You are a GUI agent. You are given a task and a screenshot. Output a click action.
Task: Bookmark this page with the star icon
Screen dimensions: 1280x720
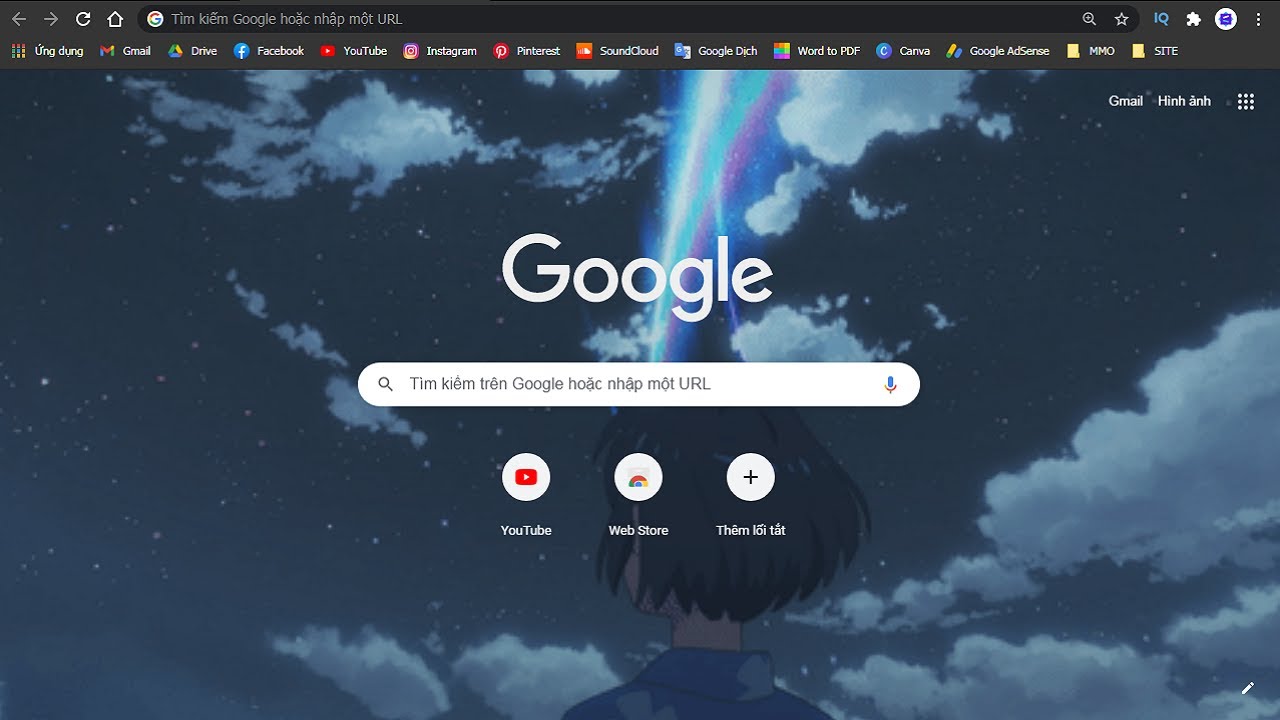[x=1121, y=19]
